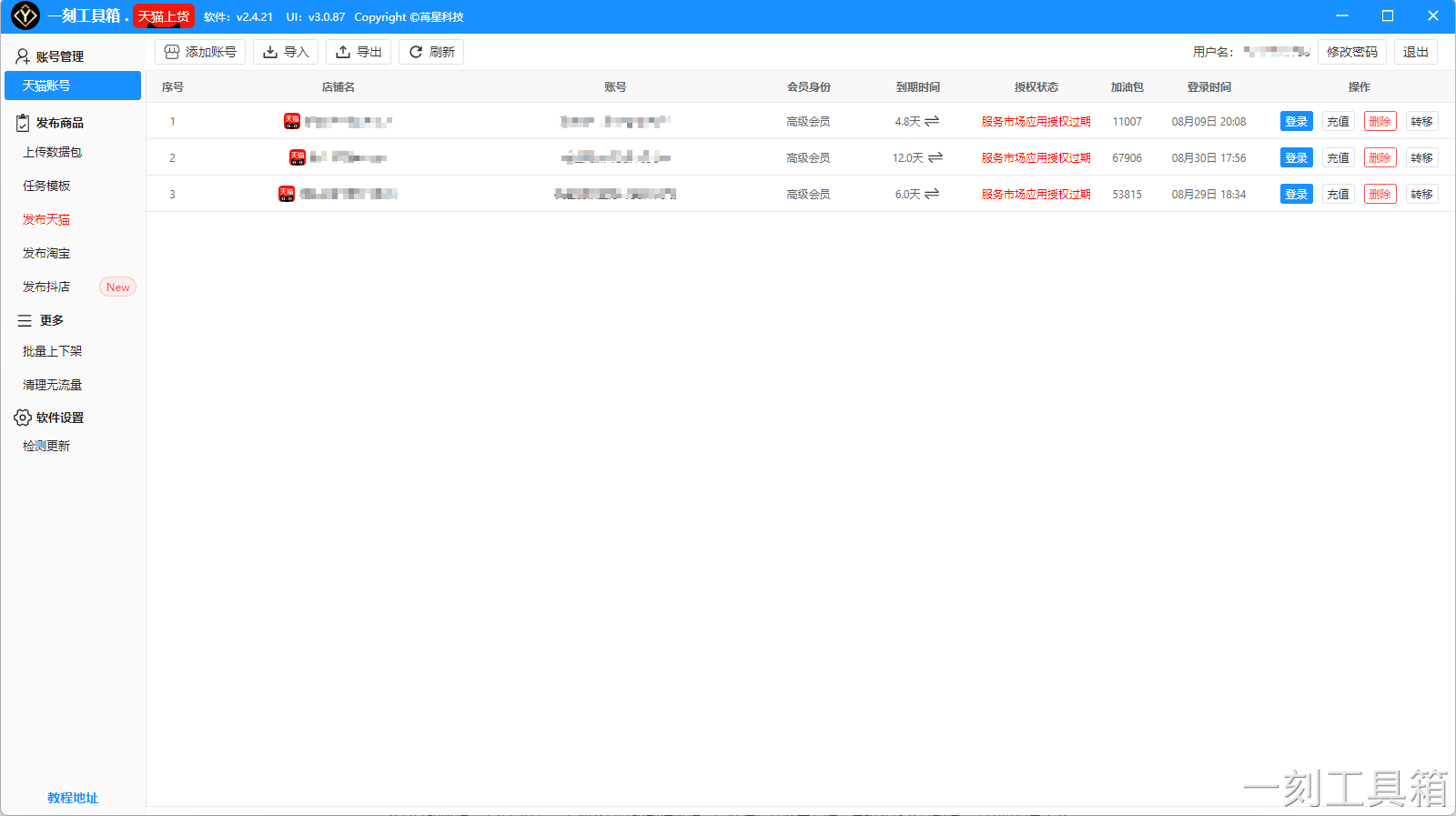Screen dimensions: 1456x816
Task: Open 任务模板 page
Action: 46,186
